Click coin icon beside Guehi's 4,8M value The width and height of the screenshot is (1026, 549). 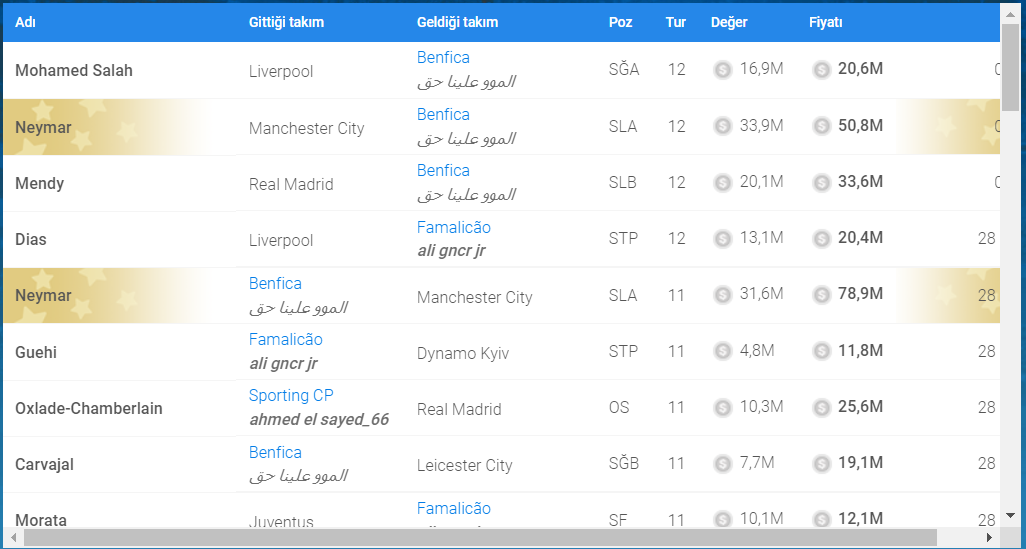pos(723,352)
